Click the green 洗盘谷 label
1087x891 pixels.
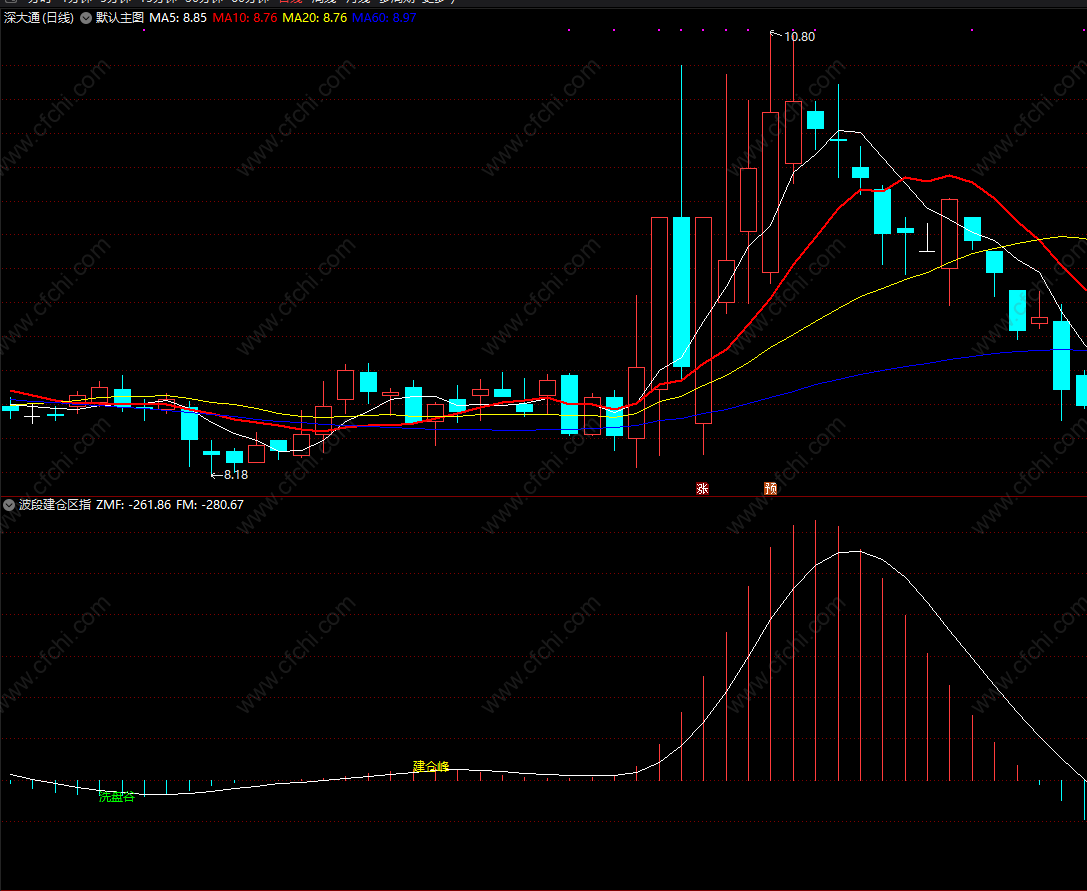pyautogui.click(x=116, y=797)
